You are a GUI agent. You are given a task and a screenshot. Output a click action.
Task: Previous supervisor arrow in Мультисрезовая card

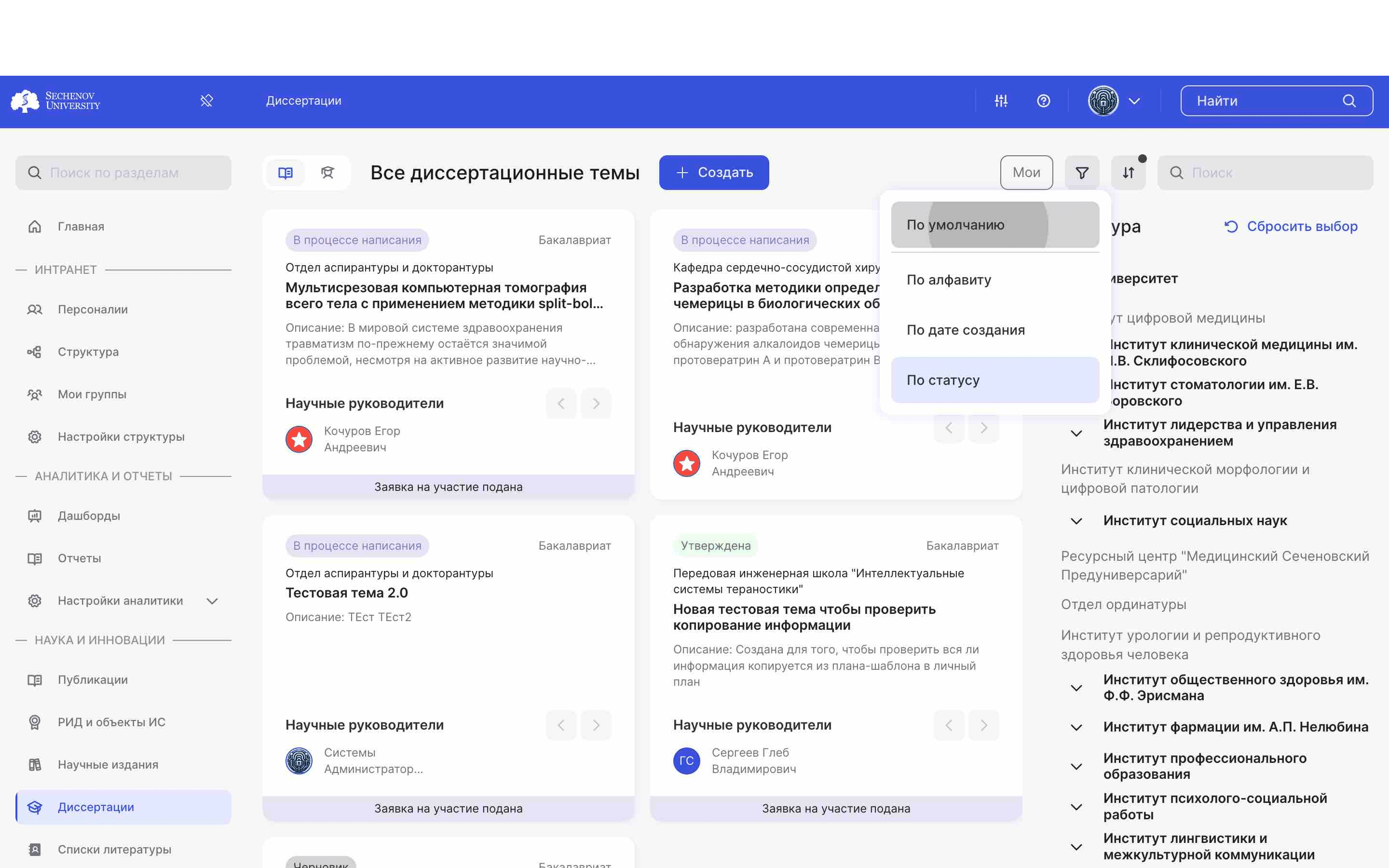point(561,404)
